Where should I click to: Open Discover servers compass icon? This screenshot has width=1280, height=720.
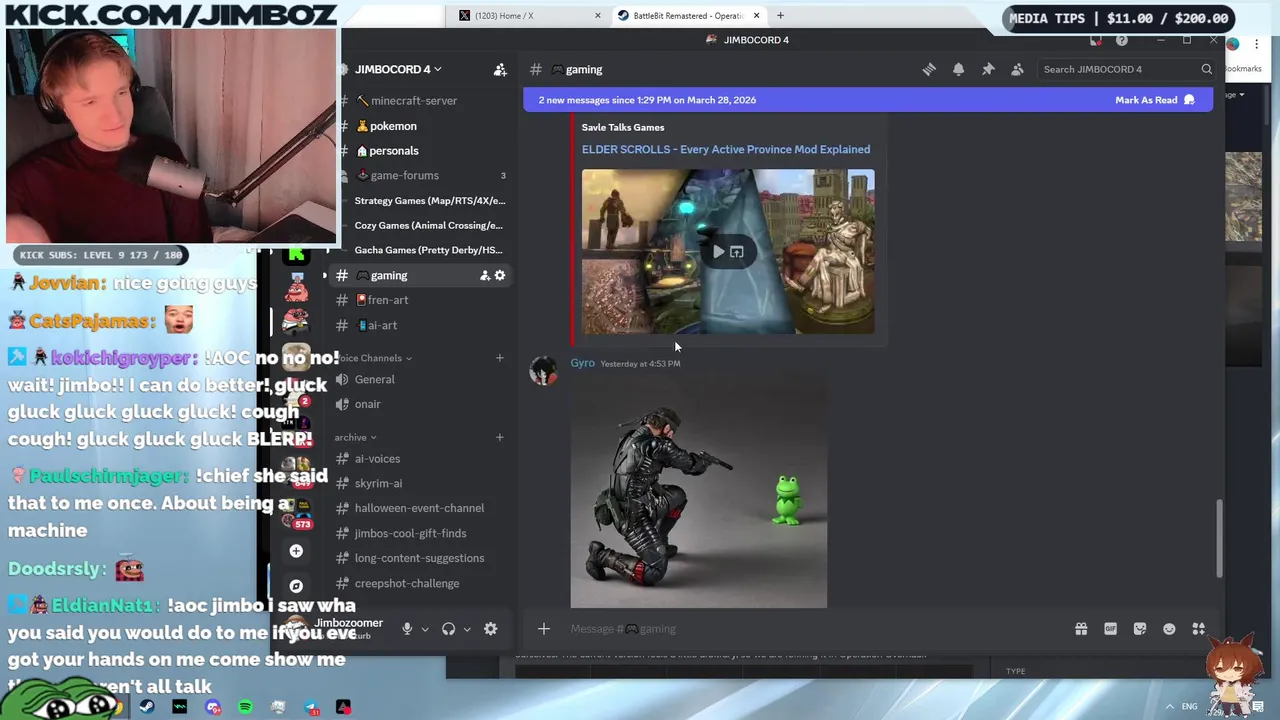coord(296,586)
